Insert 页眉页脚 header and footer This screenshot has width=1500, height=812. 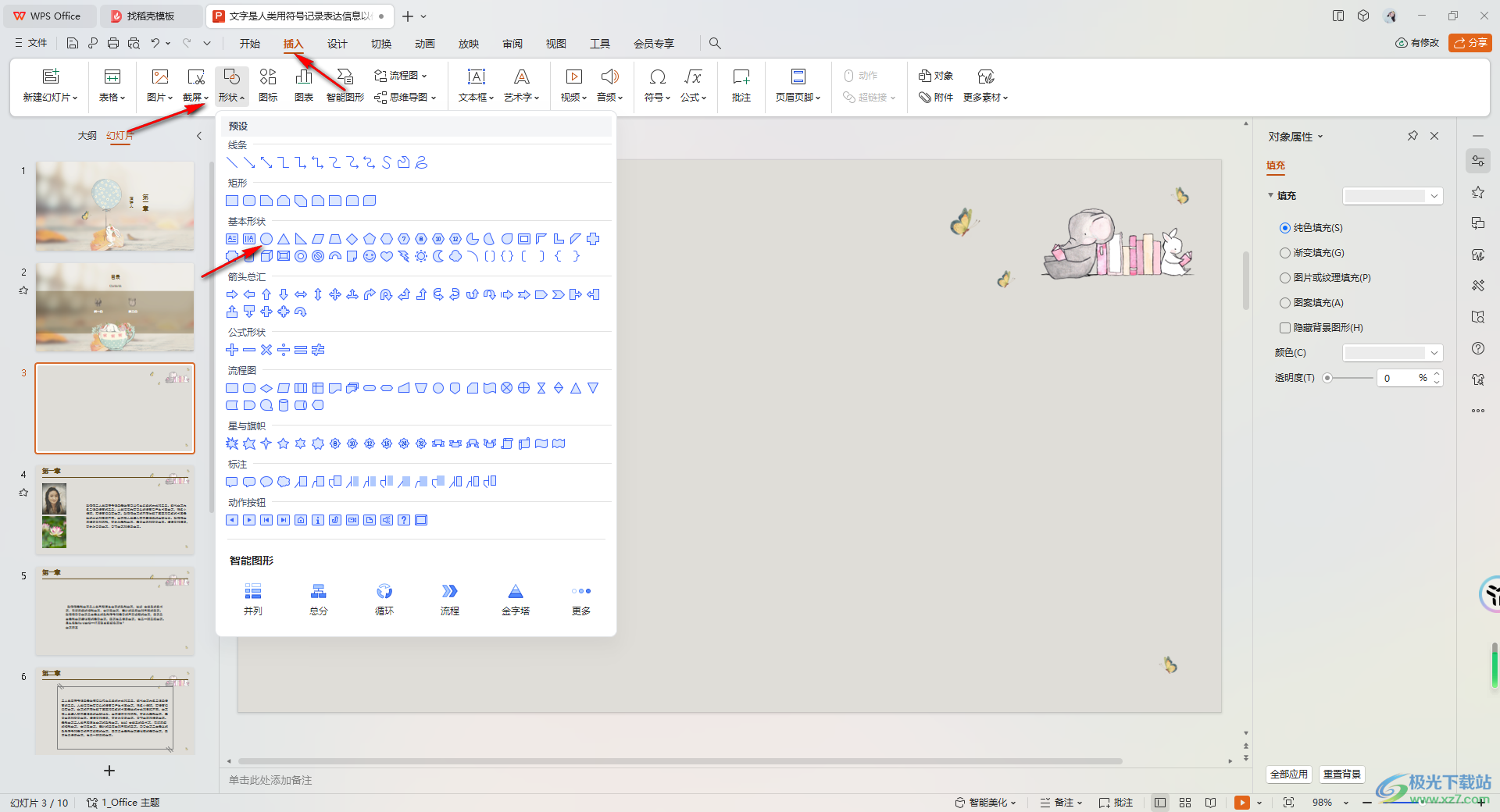click(x=798, y=85)
